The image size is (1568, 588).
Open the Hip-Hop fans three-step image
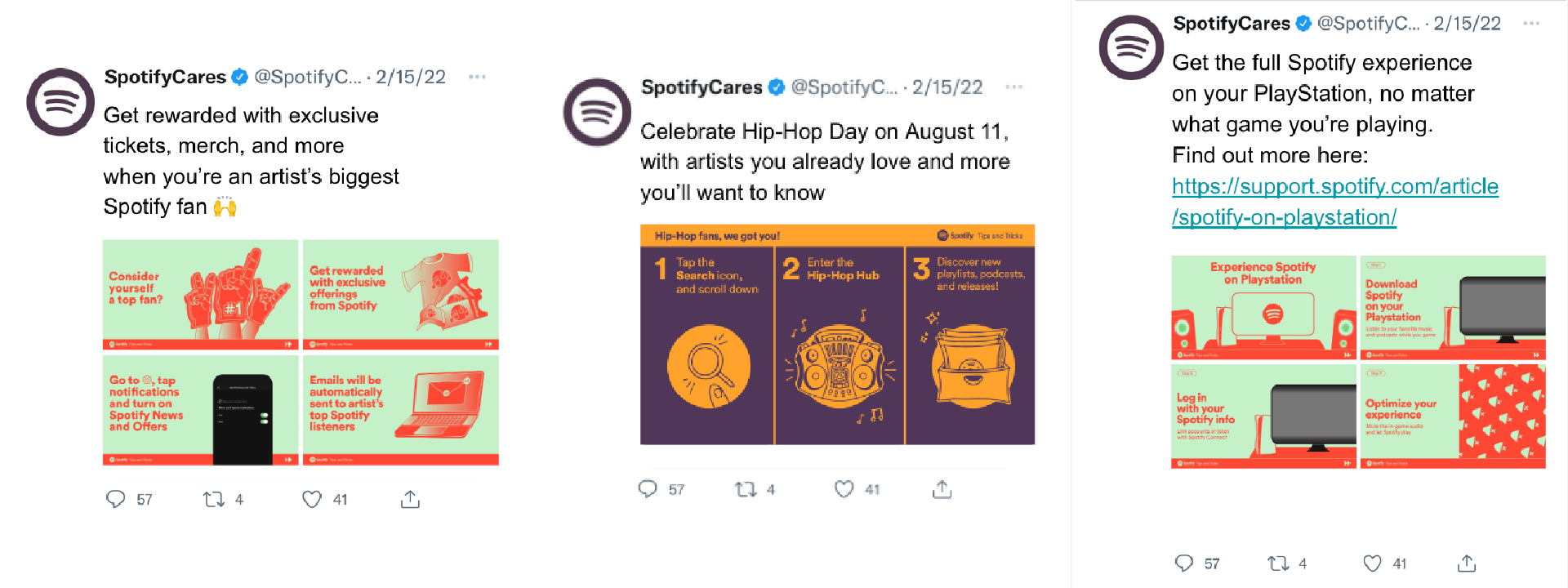tap(837, 335)
